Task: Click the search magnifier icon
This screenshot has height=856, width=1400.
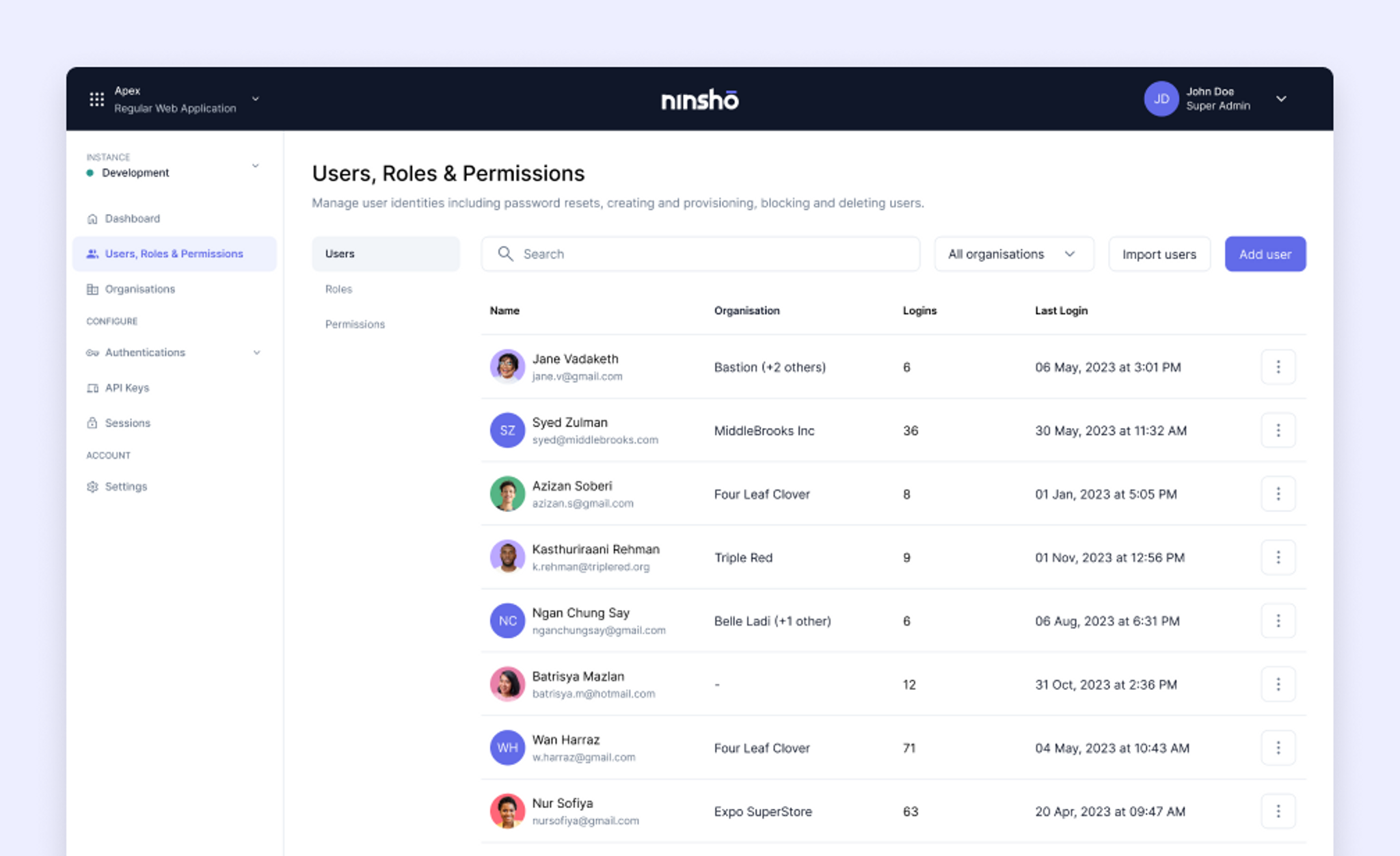Action: tap(505, 254)
